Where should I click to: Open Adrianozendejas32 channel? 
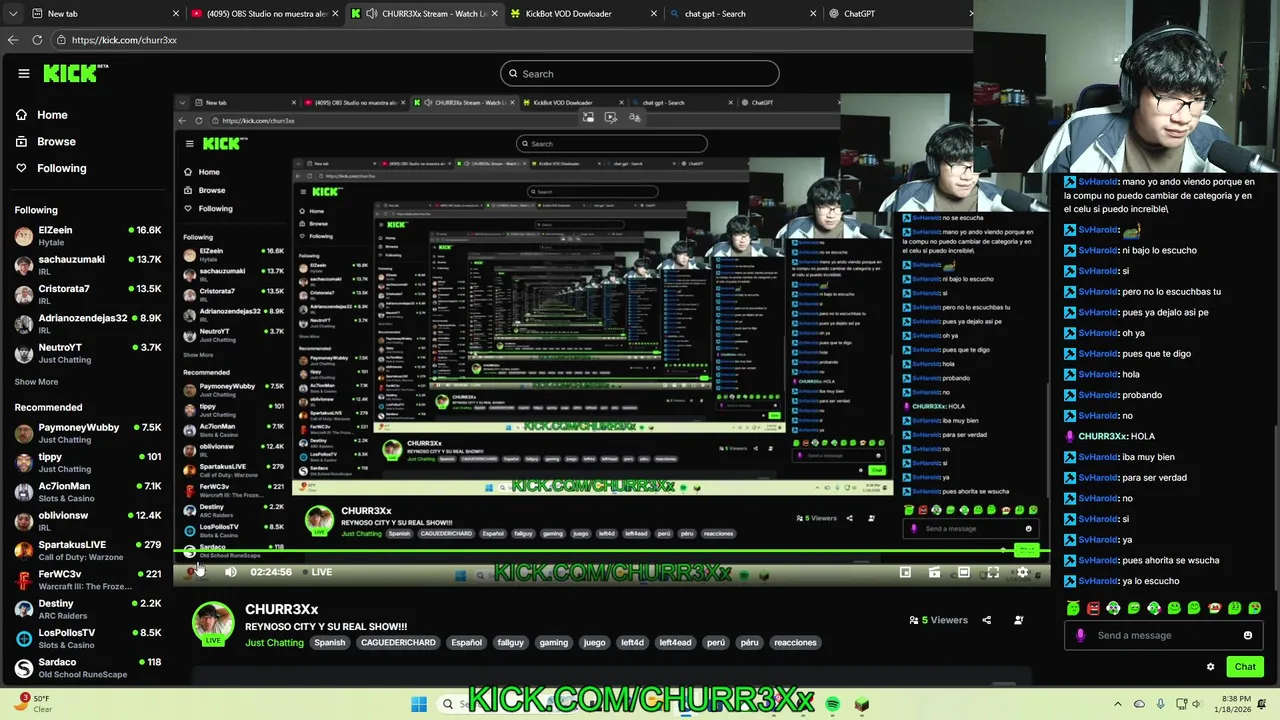click(88, 323)
